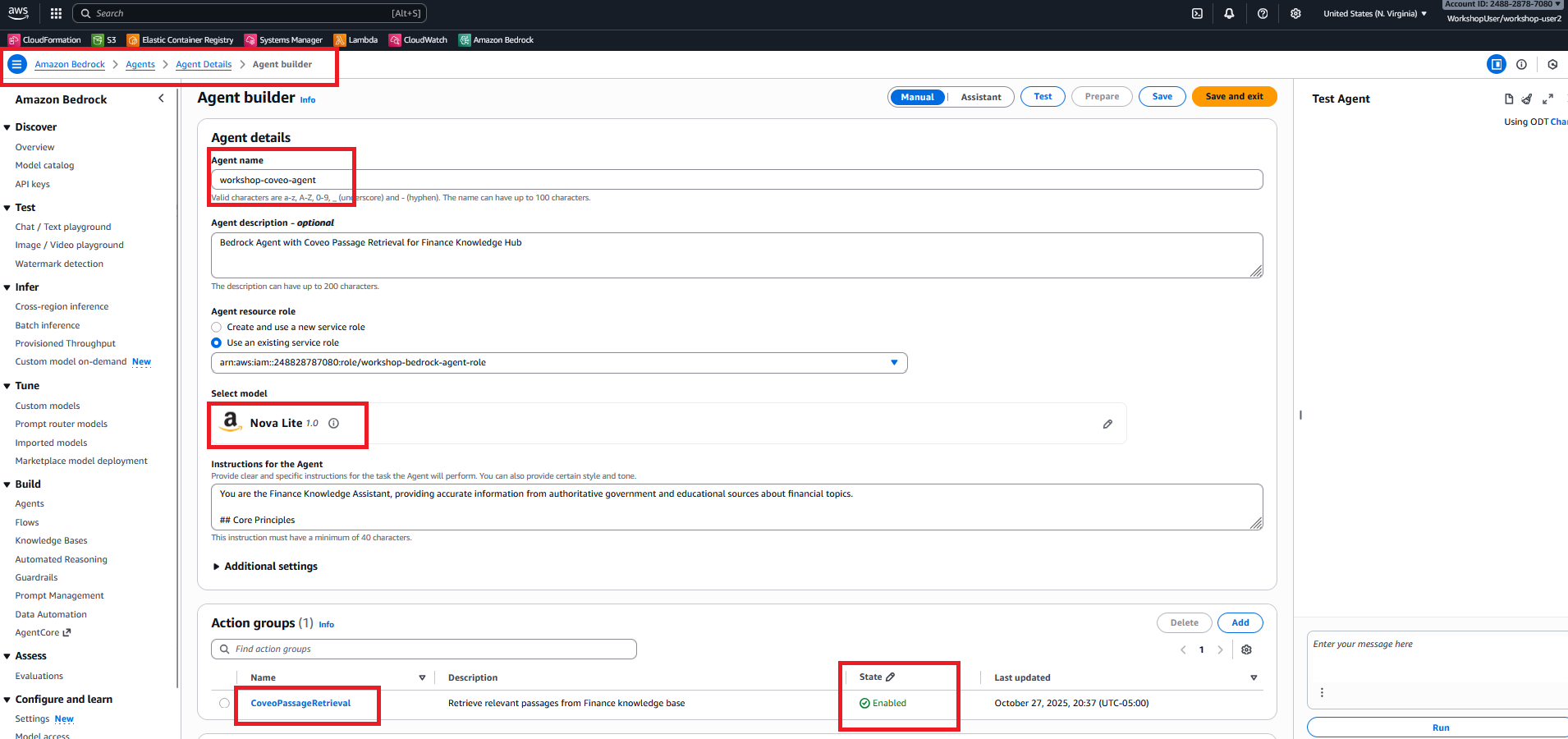This screenshot has height=739, width=1568.
Task: Open the CloudWatch favorite shortcut
Action: point(418,39)
